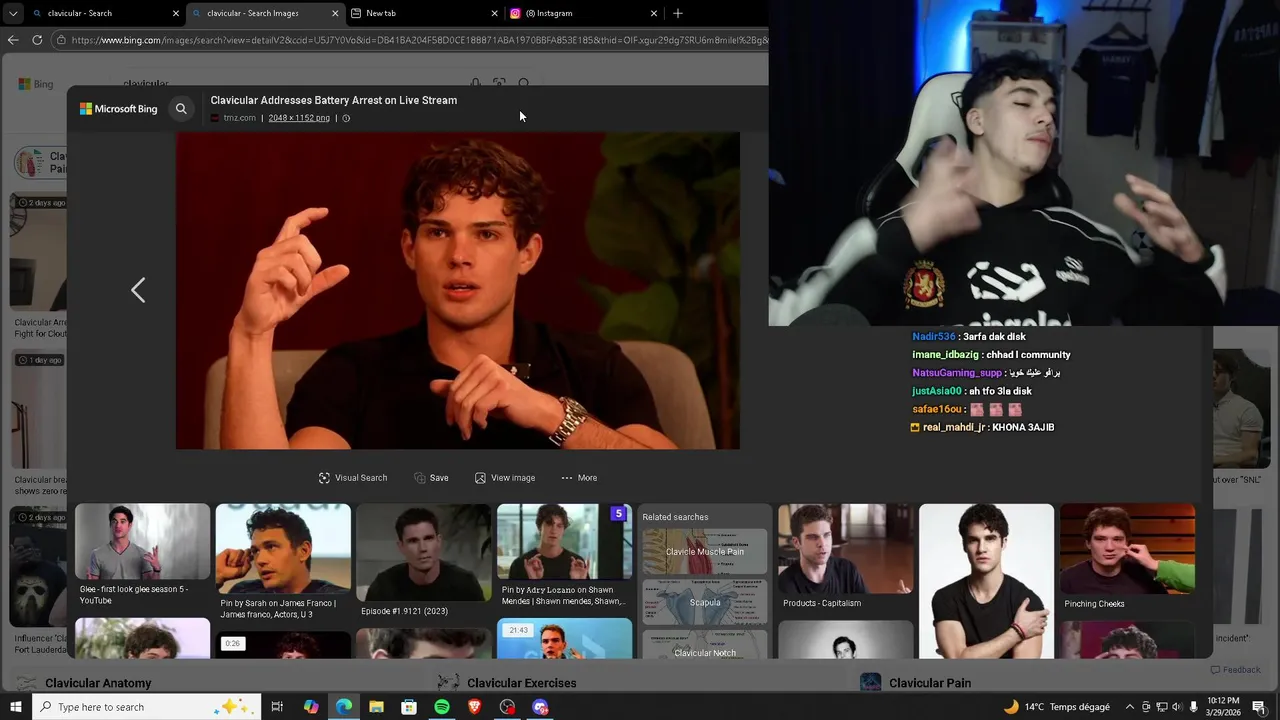Click the microphone icon in the background Bing search box

click(475, 84)
